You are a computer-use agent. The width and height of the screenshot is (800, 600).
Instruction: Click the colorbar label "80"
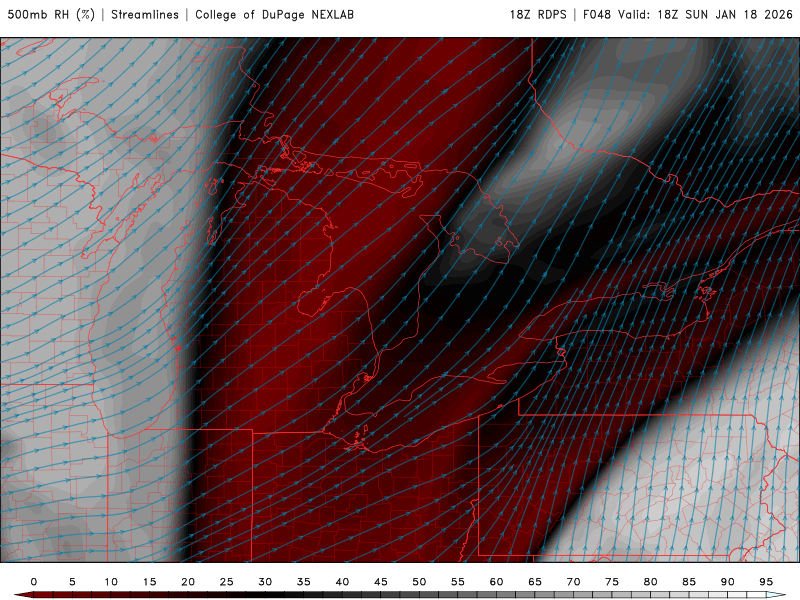tap(651, 582)
